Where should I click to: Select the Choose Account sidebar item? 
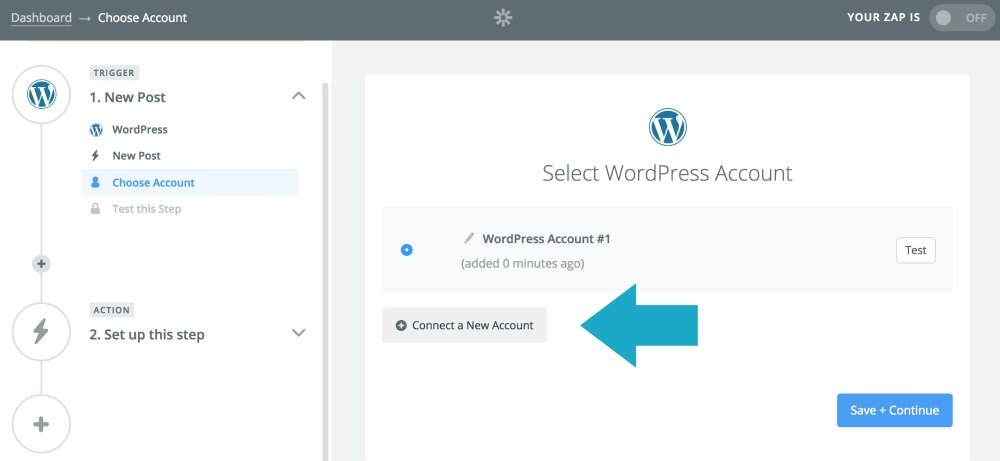(x=191, y=182)
